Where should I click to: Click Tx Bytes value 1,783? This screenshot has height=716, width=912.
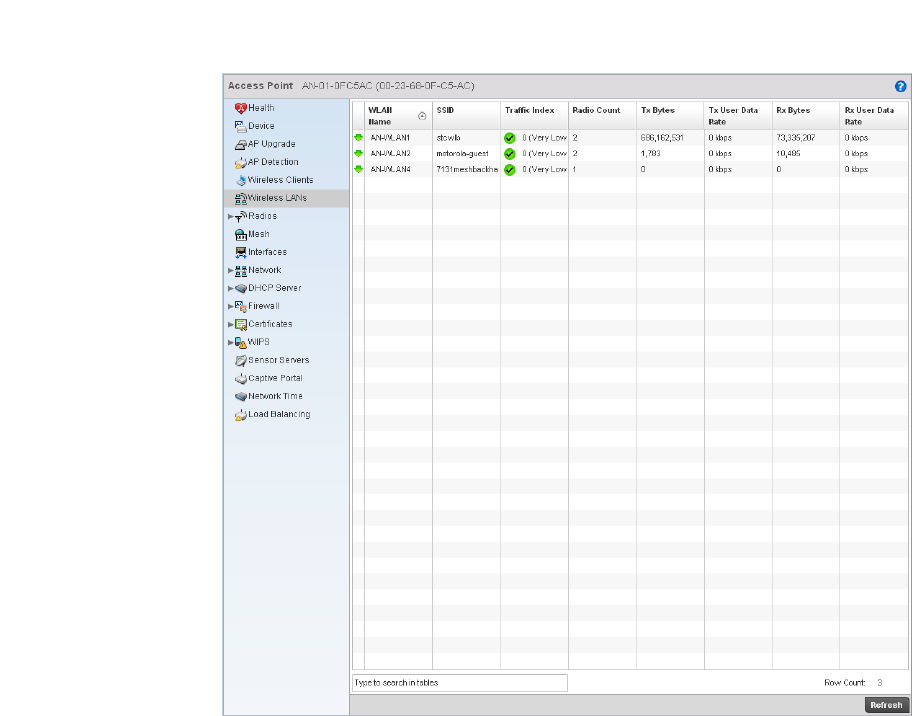point(650,154)
